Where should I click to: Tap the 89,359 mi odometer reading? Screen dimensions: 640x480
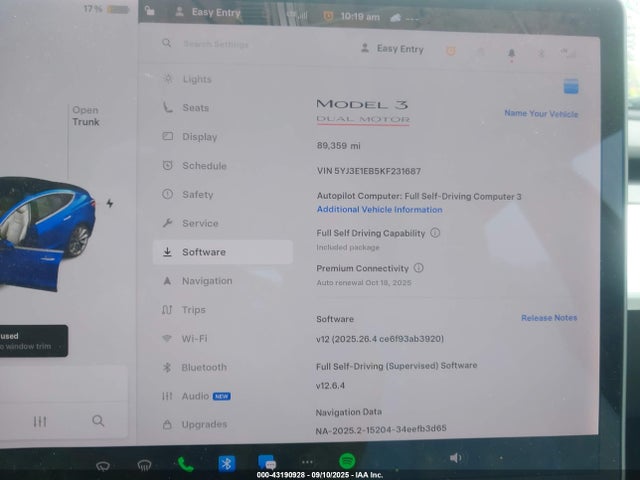tap(338, 146)
